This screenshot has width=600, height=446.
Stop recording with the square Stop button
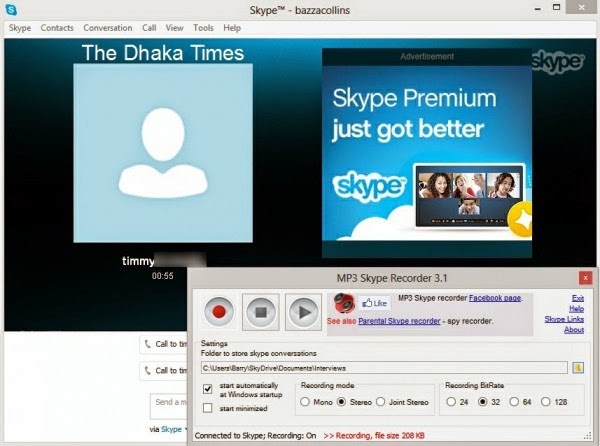(x=261, y=312)
